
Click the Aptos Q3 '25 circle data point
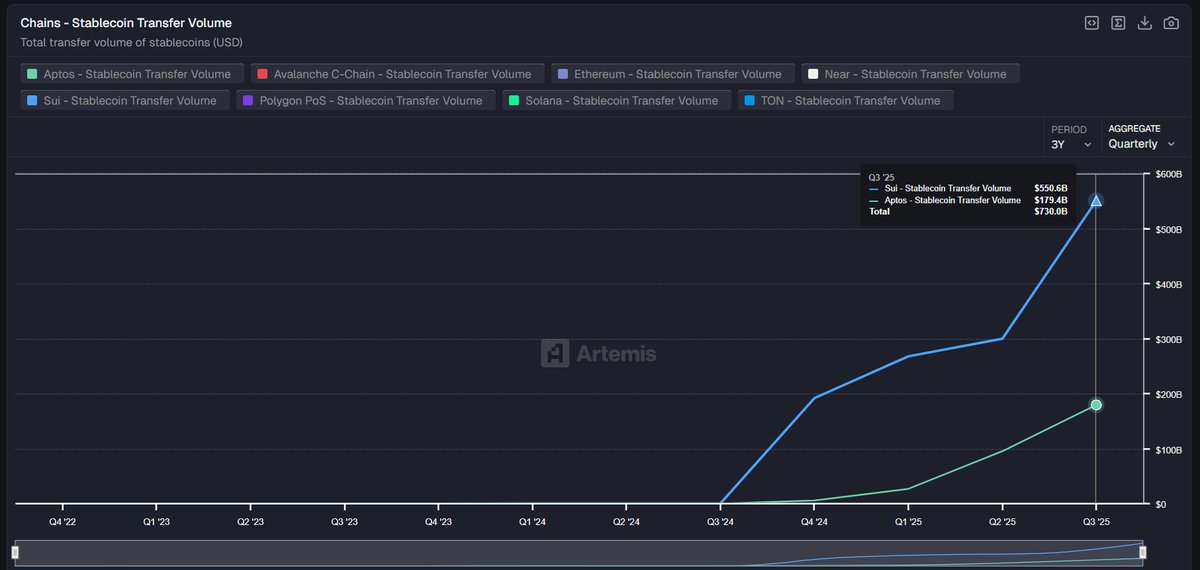1096,405
